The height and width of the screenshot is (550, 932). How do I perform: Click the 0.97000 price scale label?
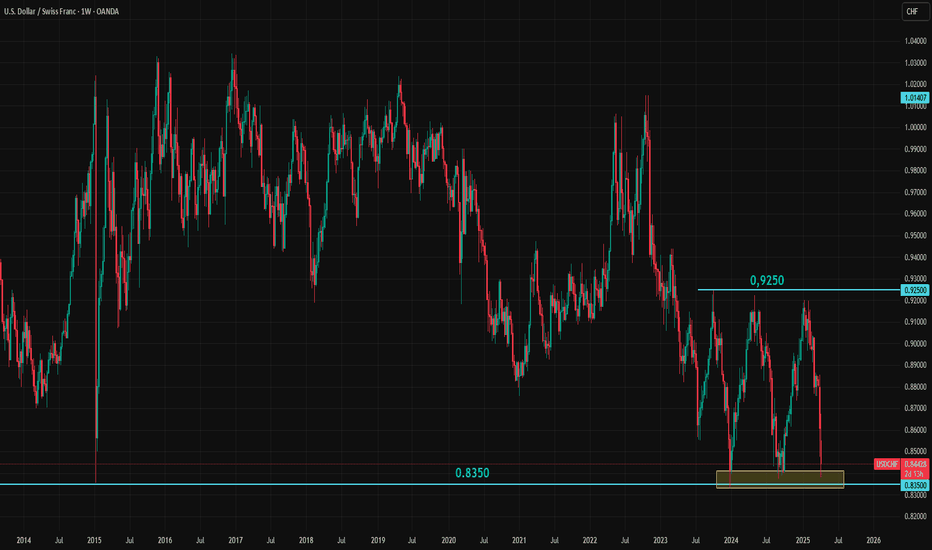[915, 192]
